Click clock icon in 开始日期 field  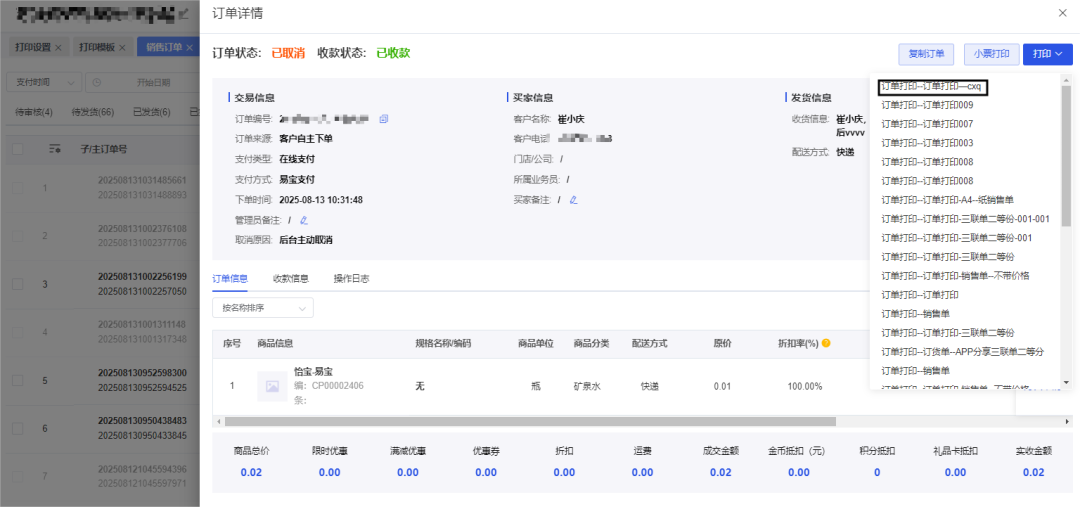point(96,83)
